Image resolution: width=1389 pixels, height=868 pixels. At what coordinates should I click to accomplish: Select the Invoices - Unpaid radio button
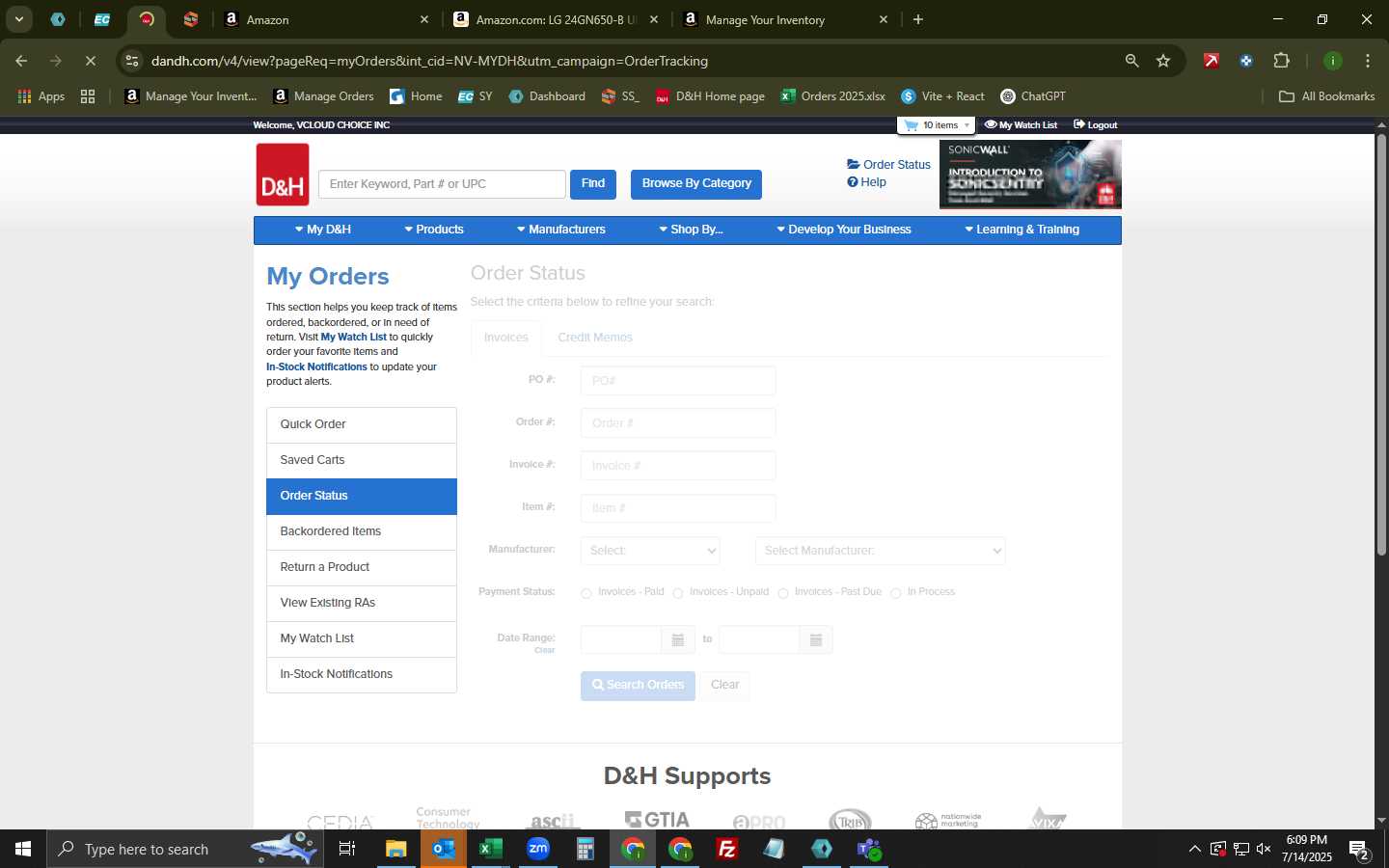678,593
